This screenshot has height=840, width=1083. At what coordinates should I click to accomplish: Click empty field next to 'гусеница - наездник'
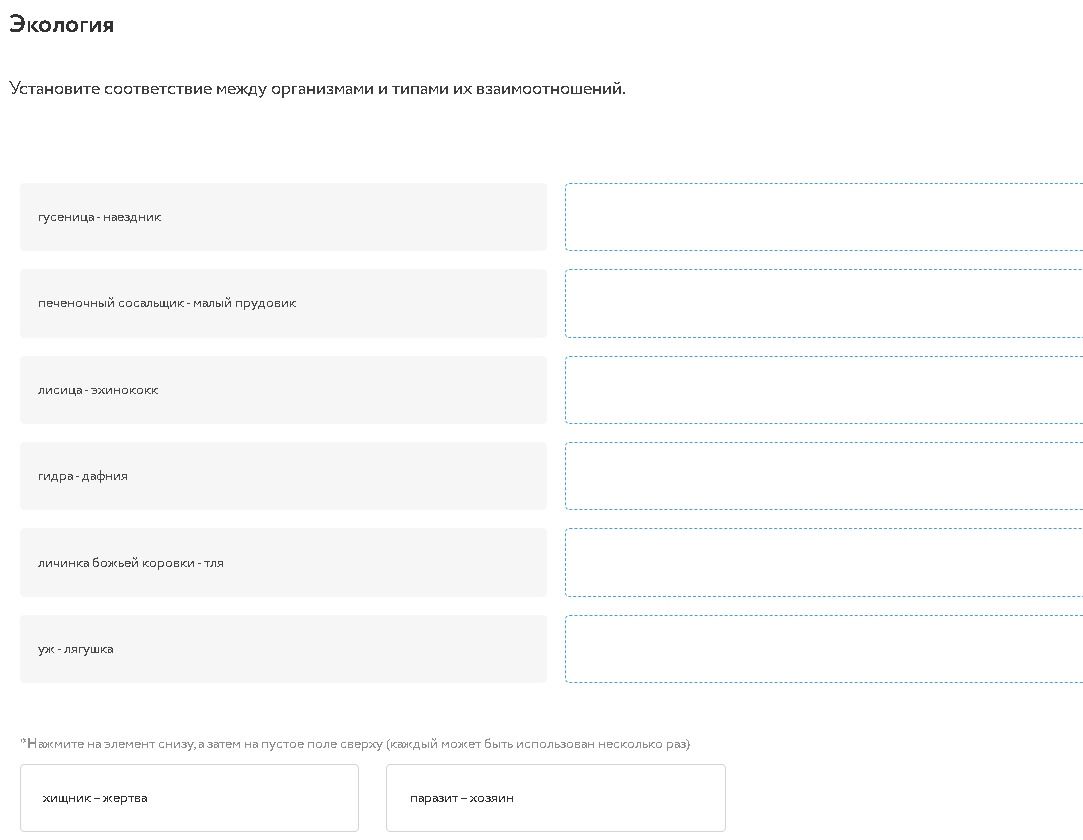[823, 217]
